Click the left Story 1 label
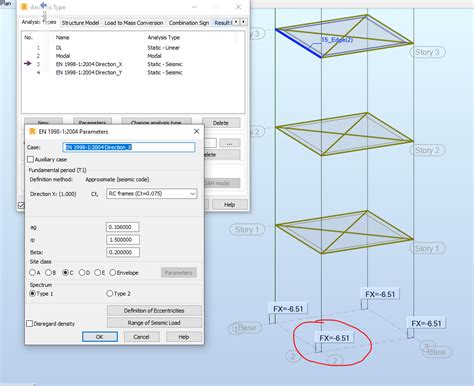 click(247, 229)
